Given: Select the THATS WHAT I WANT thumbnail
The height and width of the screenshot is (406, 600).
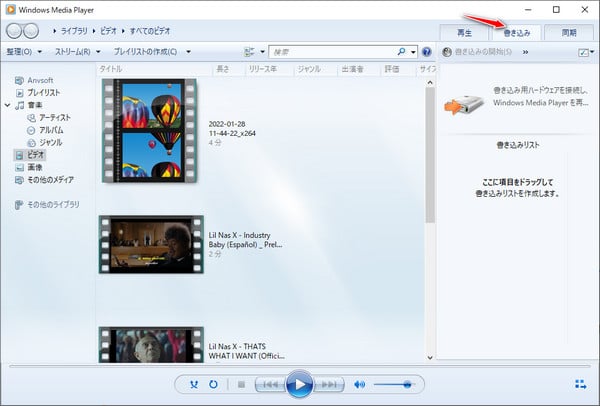Looking at the screenshot, I should [151, 344].
